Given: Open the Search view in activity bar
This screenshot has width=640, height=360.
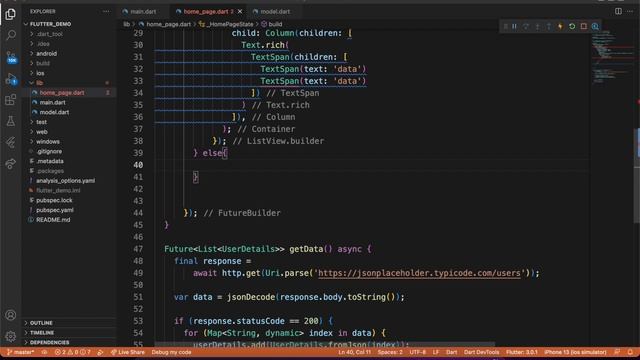Looking at the screenshot, I should [x=11, y=35].
